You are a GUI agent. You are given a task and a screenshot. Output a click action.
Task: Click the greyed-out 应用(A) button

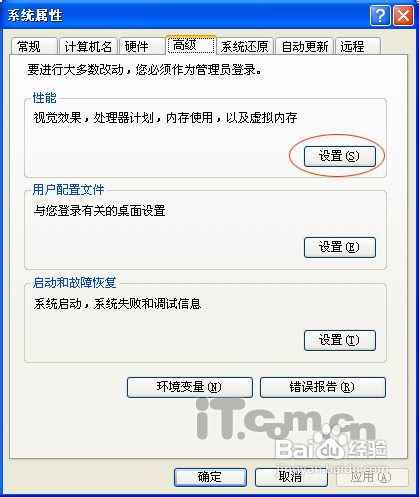click(372, 477)
